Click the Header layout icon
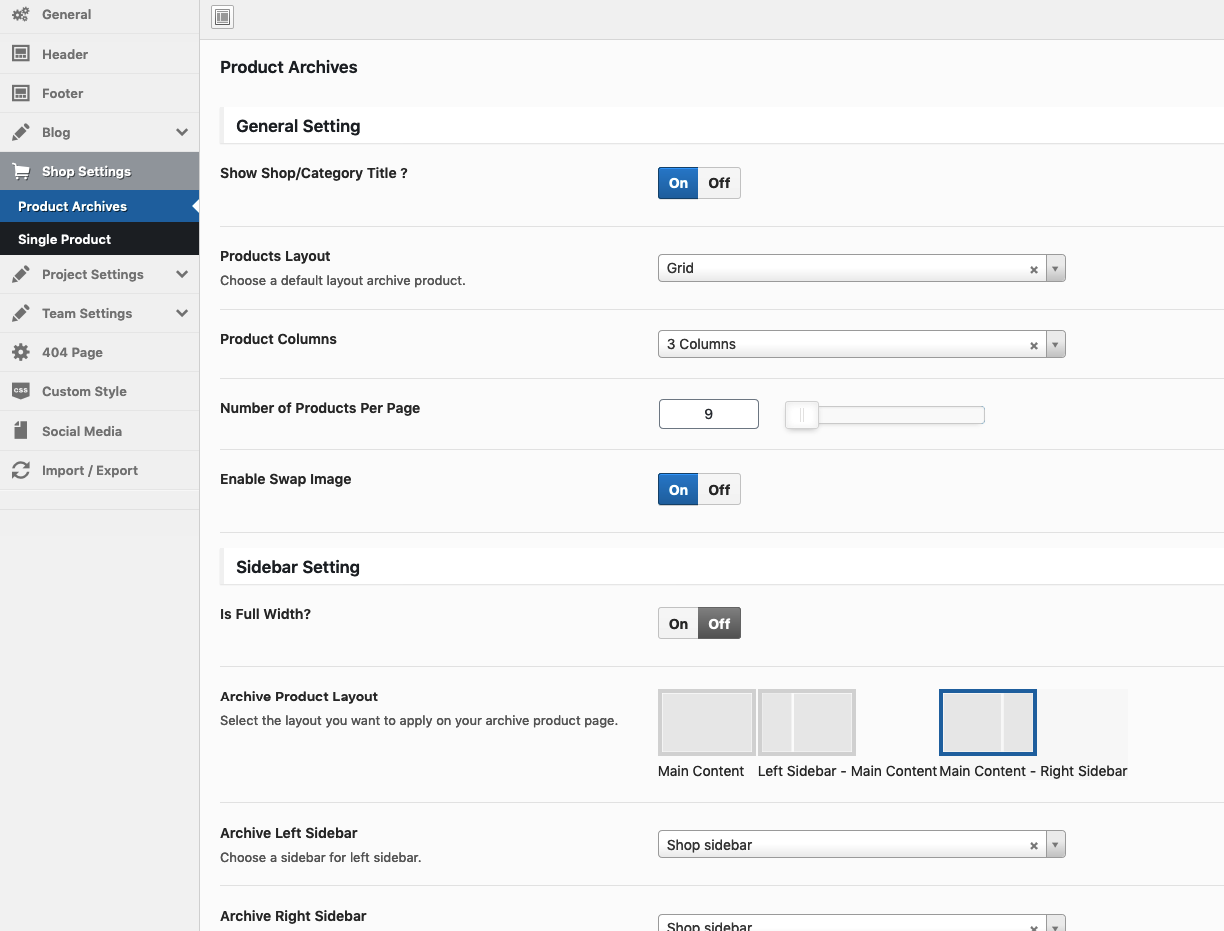Image resolution: width=1224 pixels, height=931 pixels. 20,54
